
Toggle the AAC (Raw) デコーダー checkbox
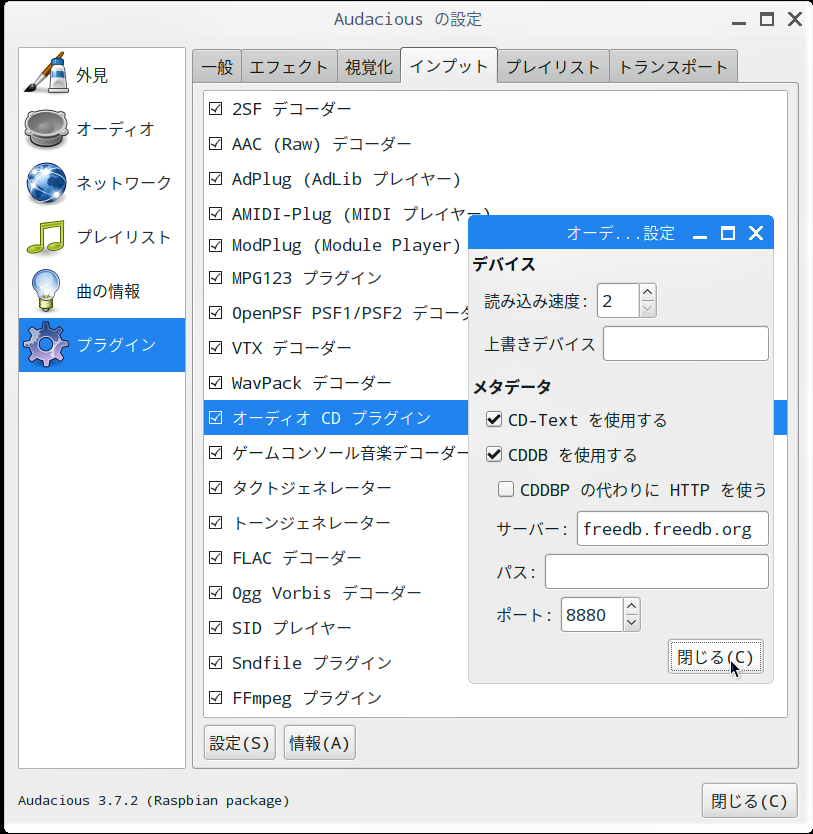pyautogui.click(x=215, y=144)
